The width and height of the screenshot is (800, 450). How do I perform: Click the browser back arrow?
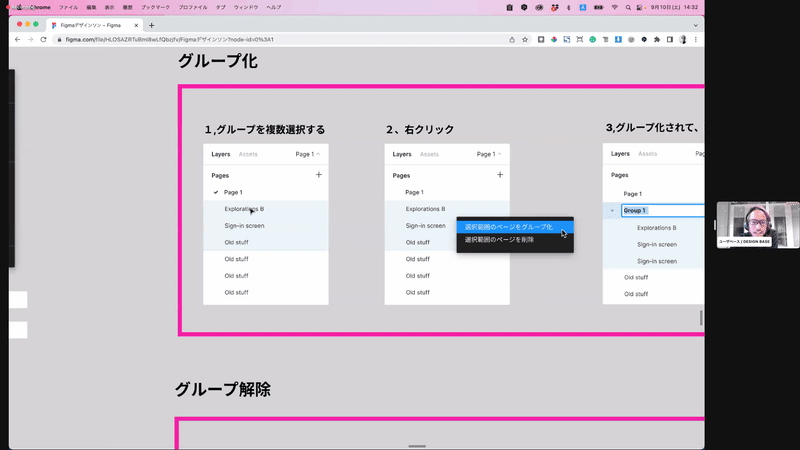pos(17,39)
